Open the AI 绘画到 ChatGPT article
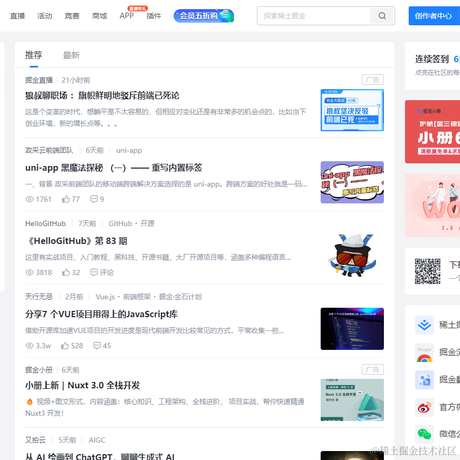 [100, 456]
